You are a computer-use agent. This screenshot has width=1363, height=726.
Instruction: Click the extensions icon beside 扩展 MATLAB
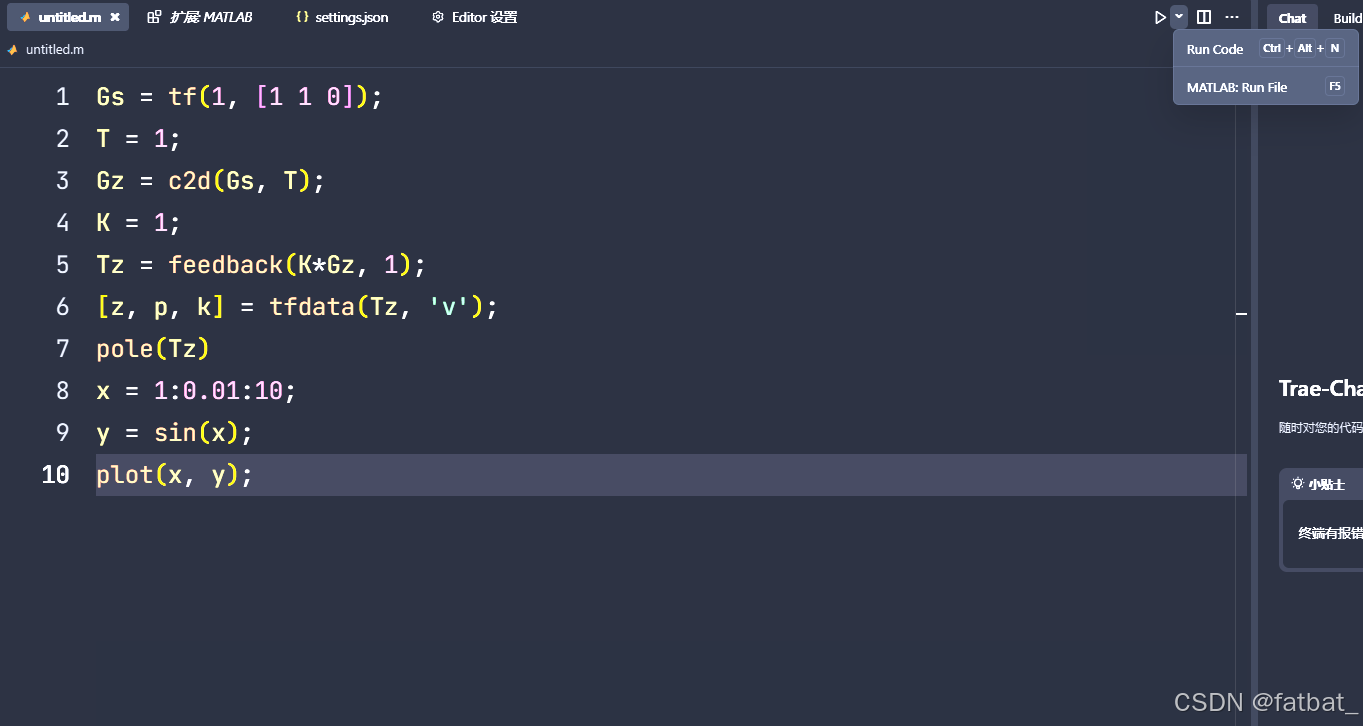[155, 16]
